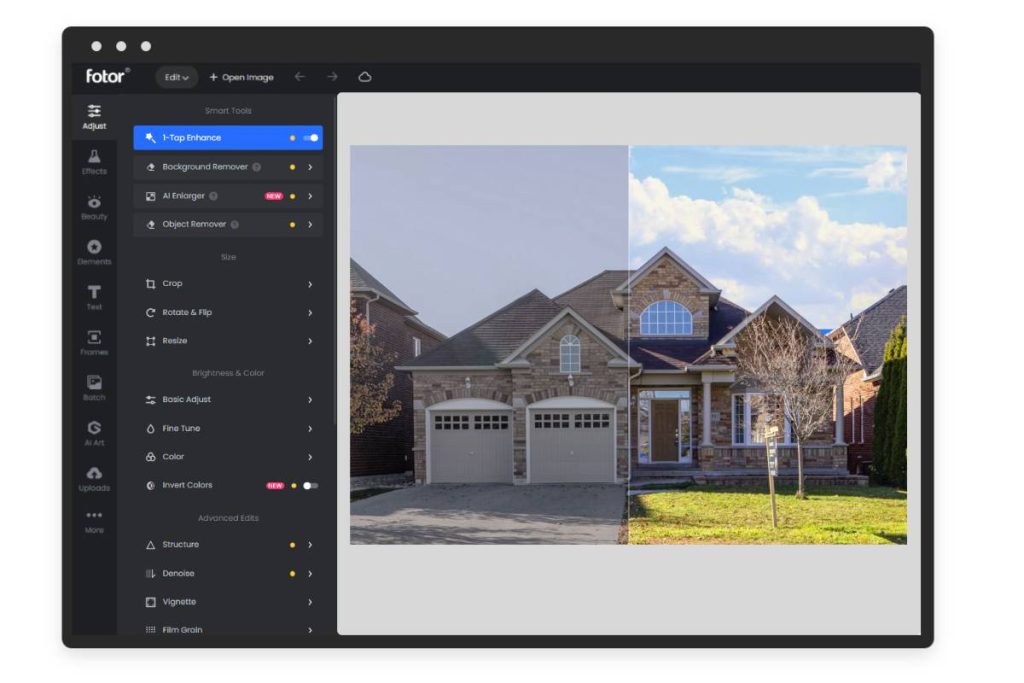Click the before/after divider on photo
1024x683 pixels.
pos(629,345)
